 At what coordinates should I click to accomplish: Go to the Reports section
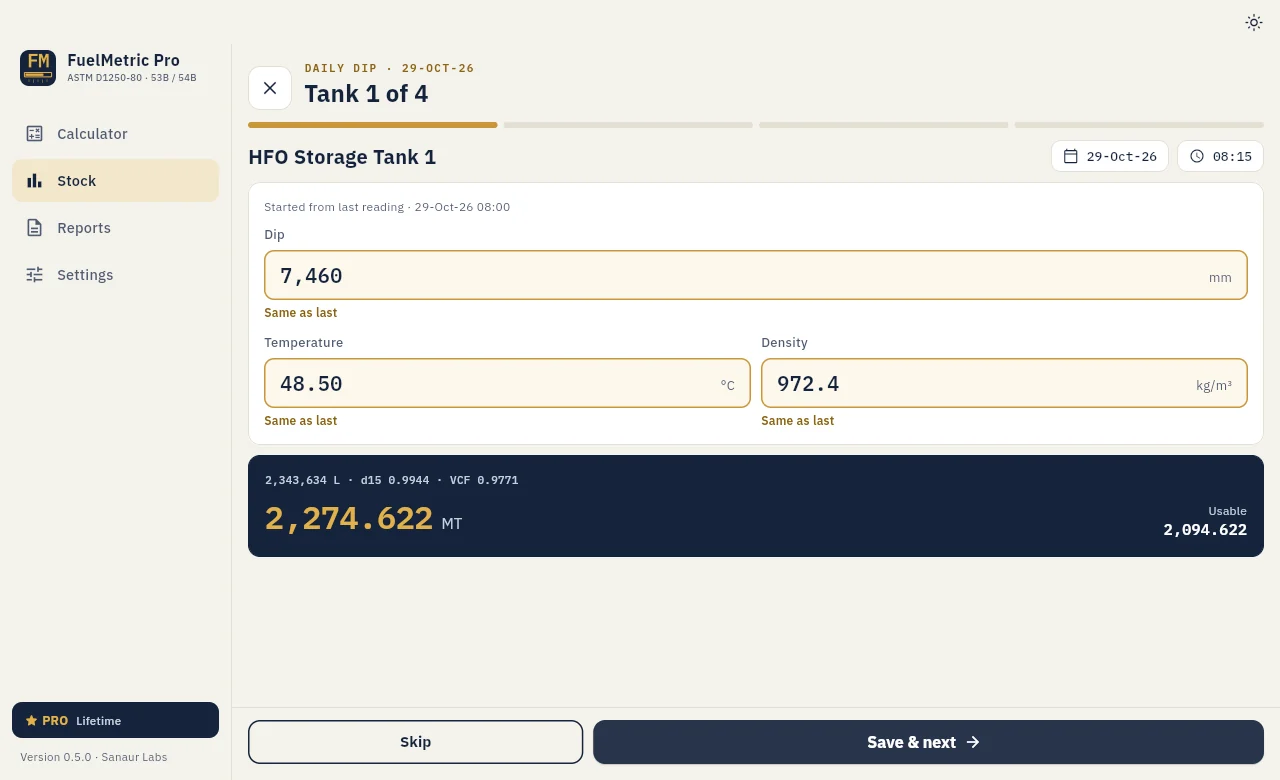[115, 228]
